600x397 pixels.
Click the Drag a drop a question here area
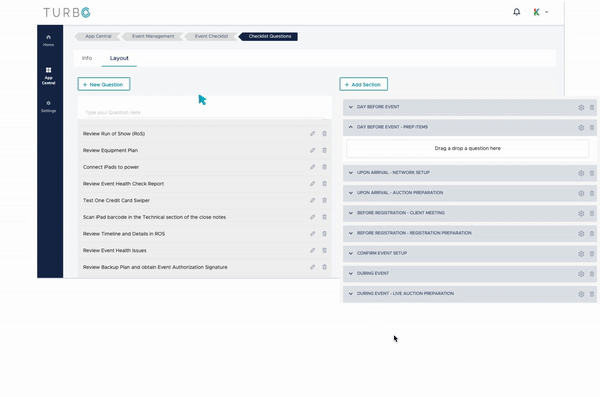pos(467,149)
